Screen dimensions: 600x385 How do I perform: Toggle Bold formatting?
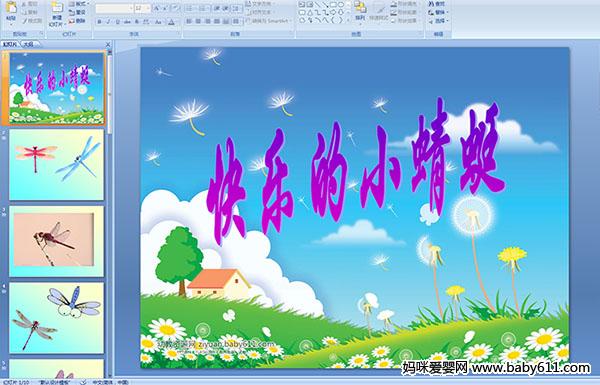point(99,22)
